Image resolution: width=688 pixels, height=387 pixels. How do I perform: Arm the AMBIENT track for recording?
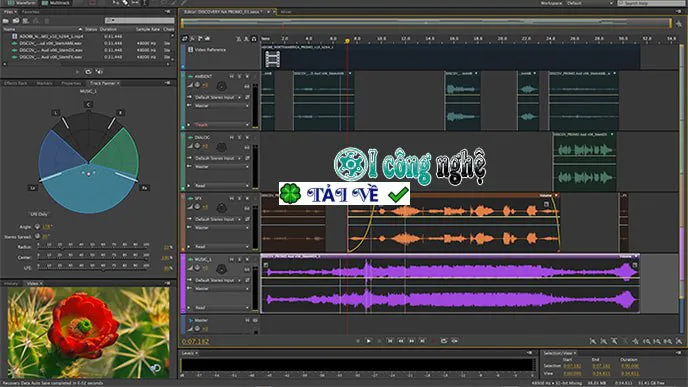click(x=247, y=76)
